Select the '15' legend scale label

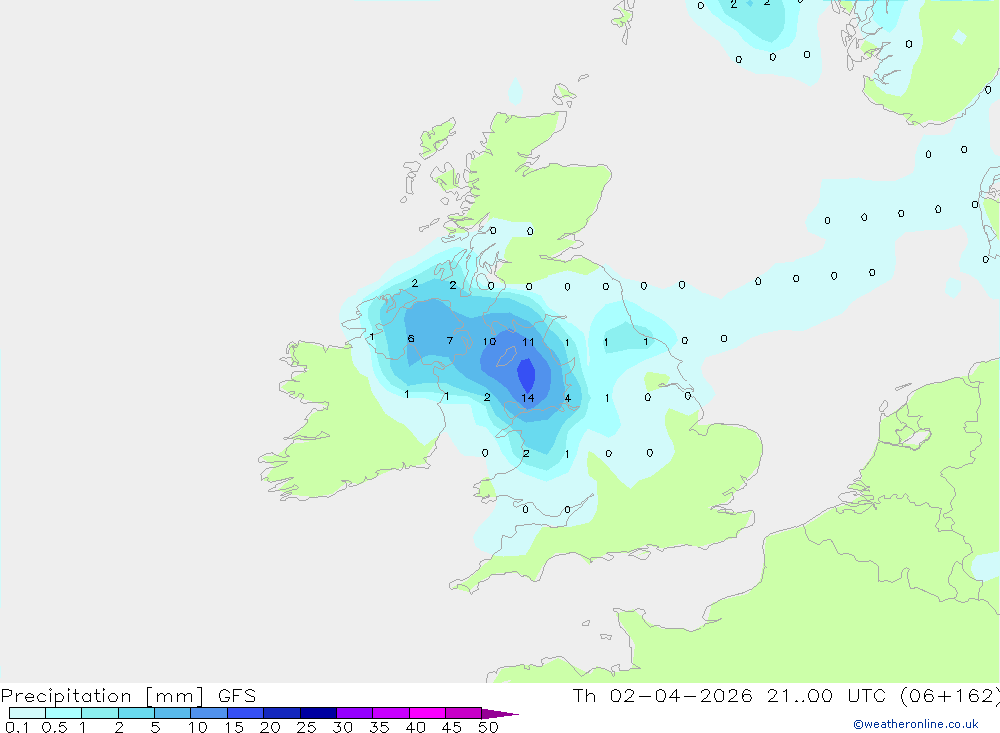click(x=234, y=727)
